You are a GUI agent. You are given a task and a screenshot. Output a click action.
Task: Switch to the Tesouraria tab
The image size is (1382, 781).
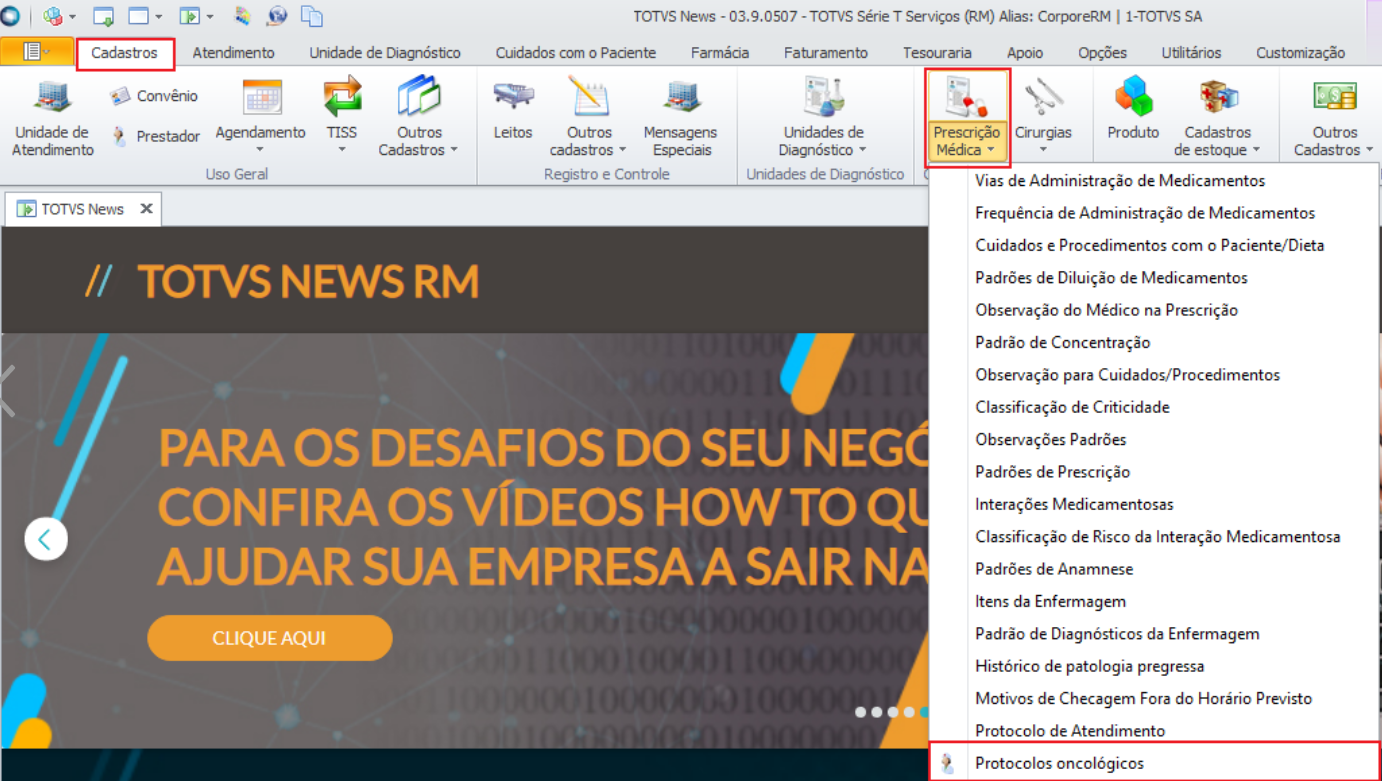pos(937,53)
